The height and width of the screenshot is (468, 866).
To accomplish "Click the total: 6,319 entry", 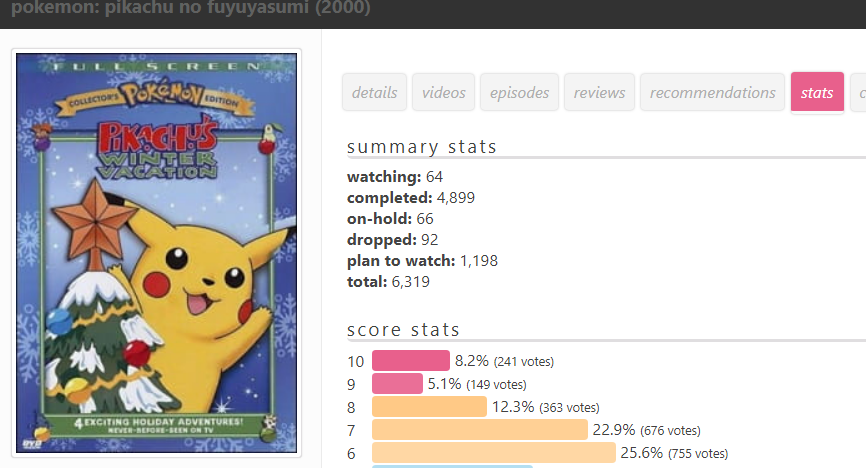I will [x=388, y=282].
